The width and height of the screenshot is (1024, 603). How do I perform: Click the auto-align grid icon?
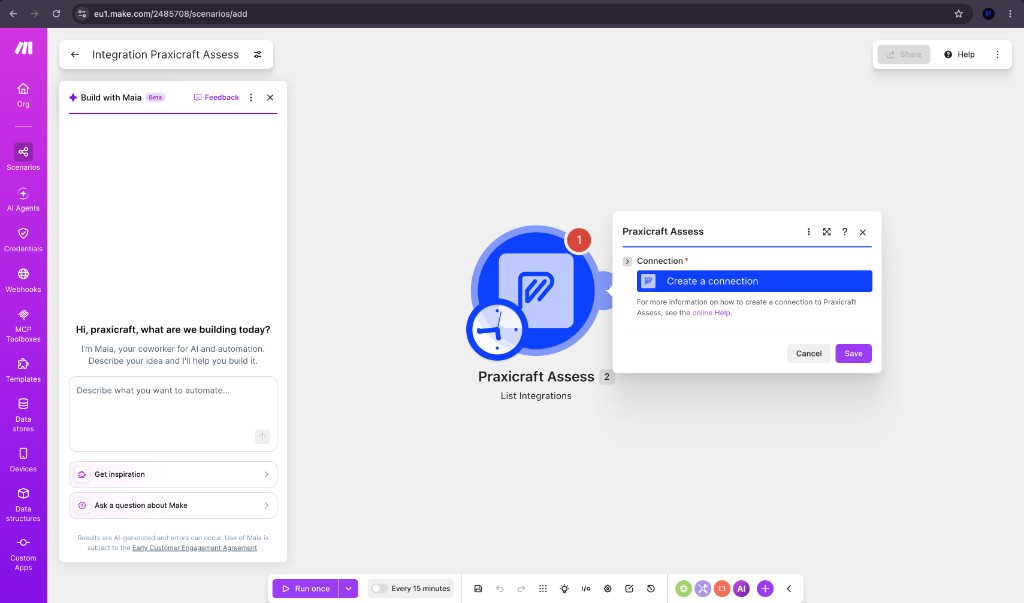(543, 589)
